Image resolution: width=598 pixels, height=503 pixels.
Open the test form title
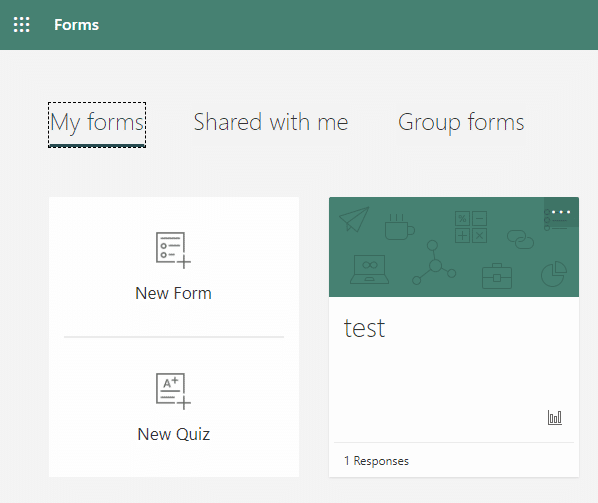coord(364,328)
